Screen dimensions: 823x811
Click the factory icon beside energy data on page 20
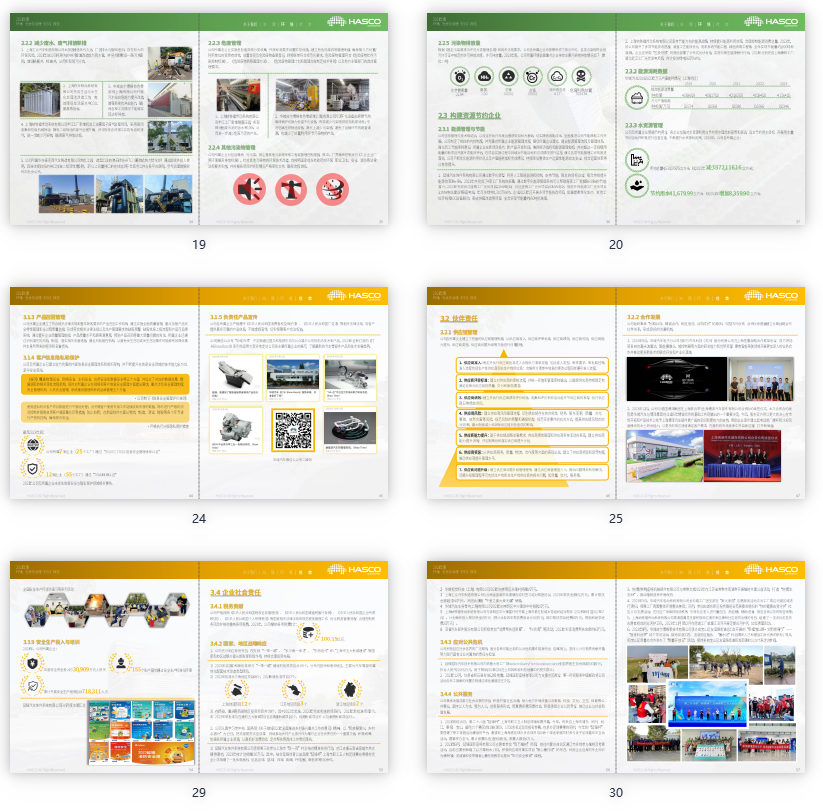coord(635,159)
